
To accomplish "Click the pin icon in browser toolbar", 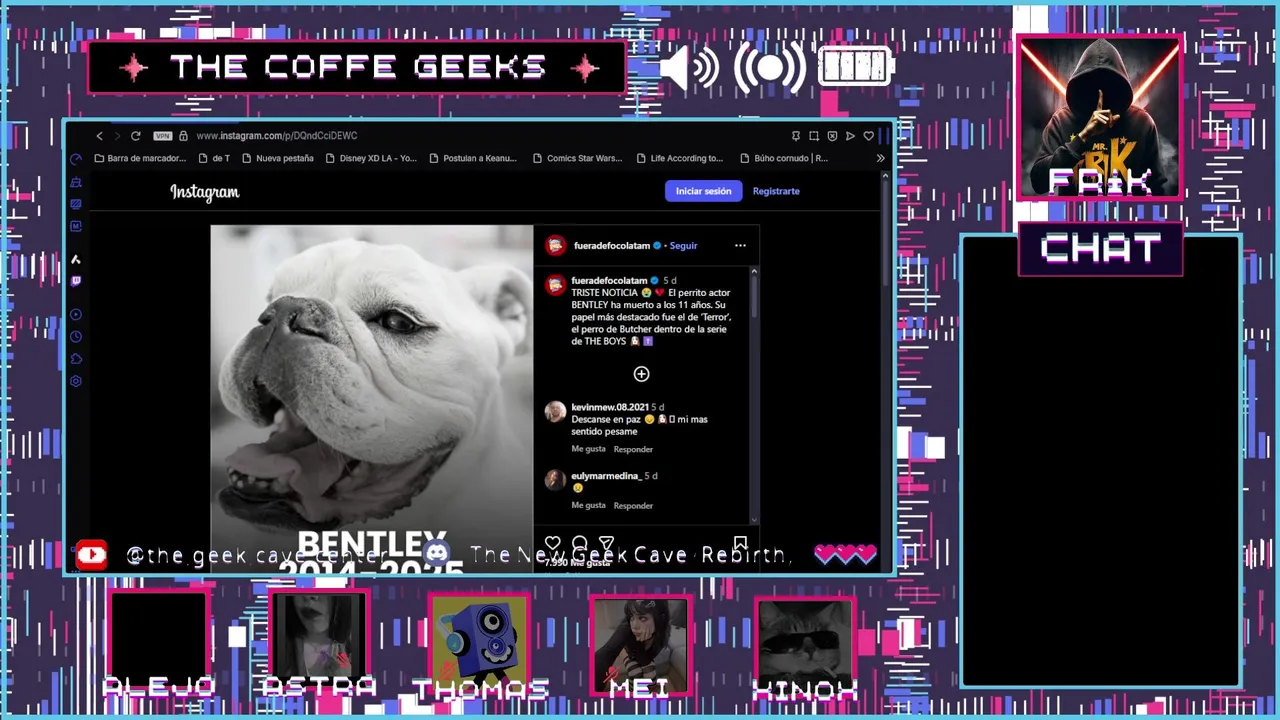I will coord(795,136).
